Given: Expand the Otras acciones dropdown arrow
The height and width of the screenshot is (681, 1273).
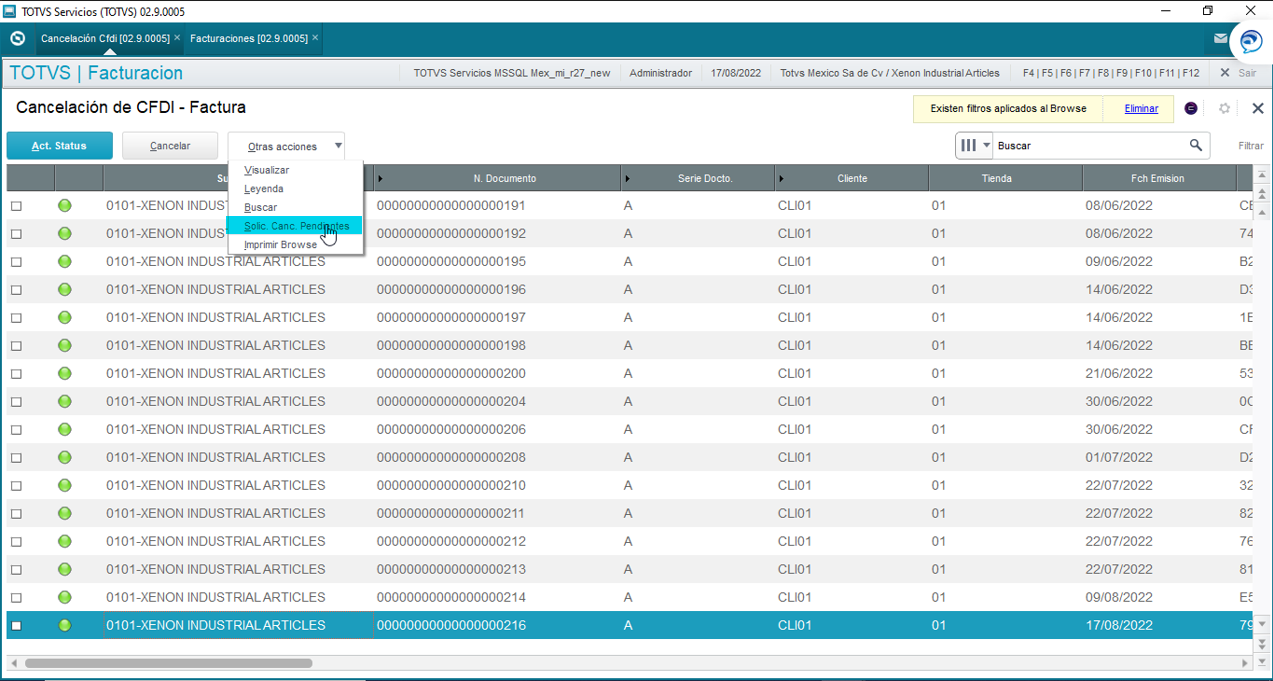Looking at the screenshot, I should [338, 146].
